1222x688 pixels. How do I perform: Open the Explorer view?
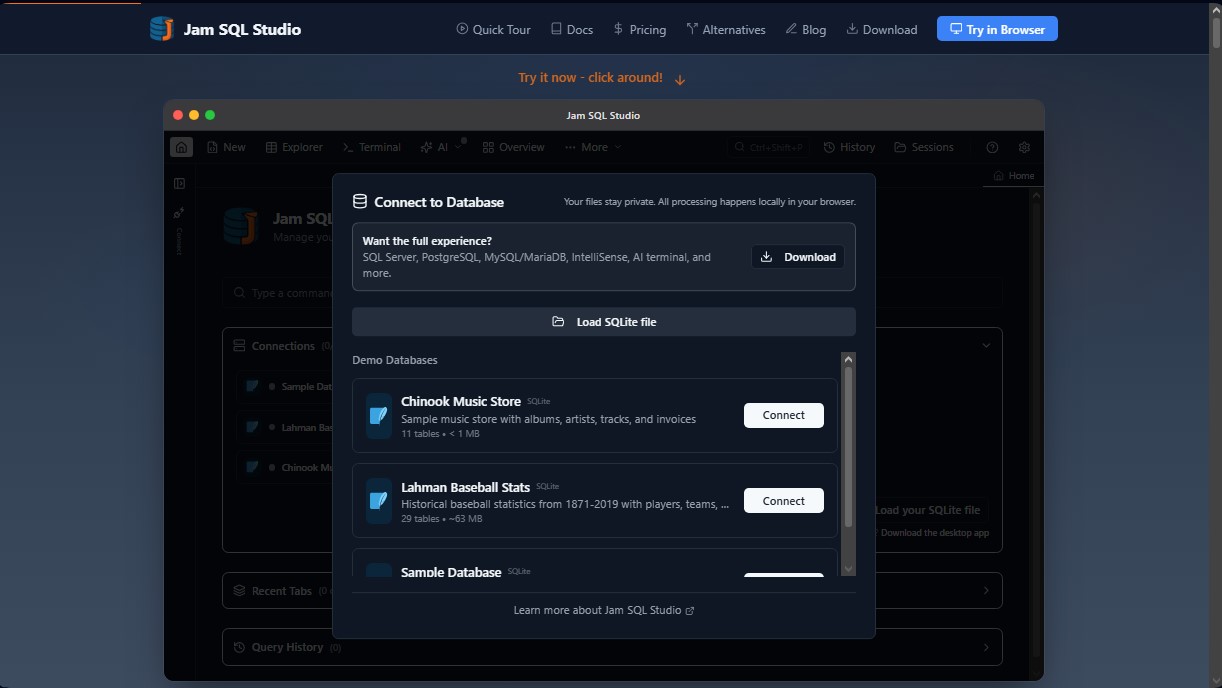tap(294, 147)
